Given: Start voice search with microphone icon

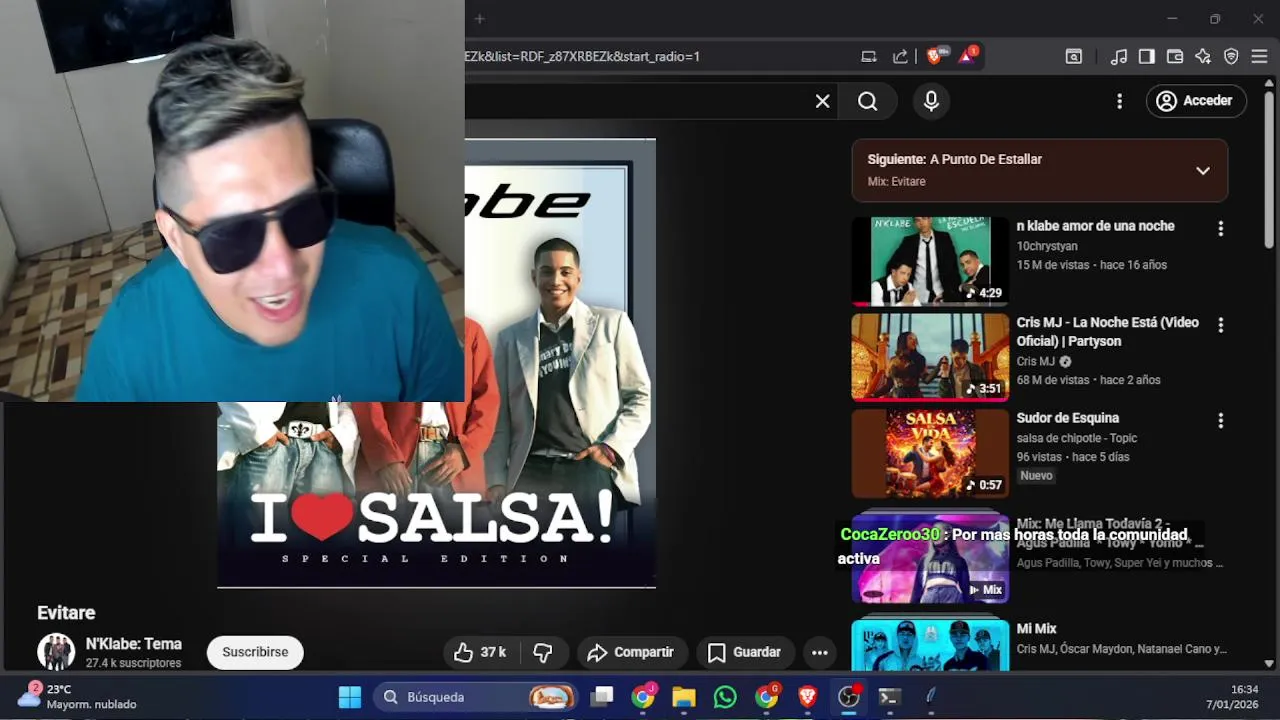Looking at the screenshot, I should (931, 101).
